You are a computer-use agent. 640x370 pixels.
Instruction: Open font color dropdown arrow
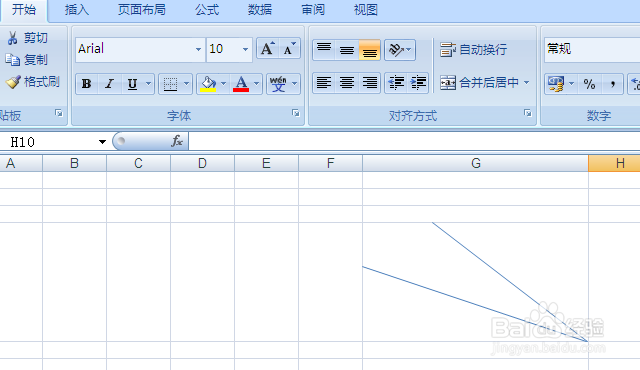coord(256,84)
